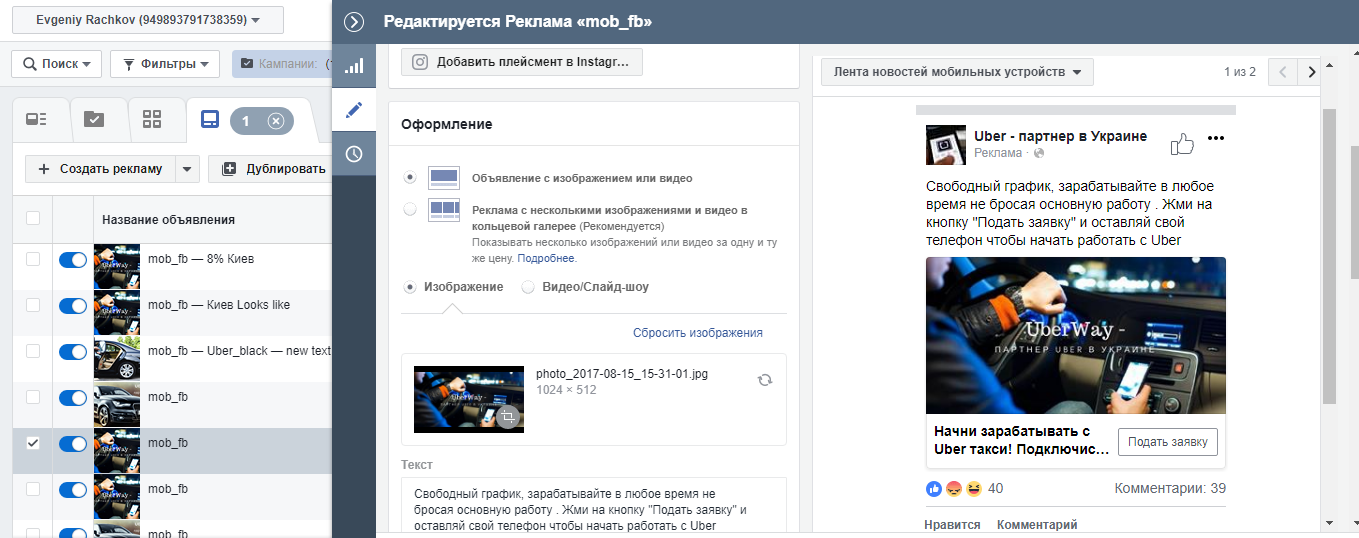Open the 'Лента новостей мобильных устройств' dropdown

(x=957, y=72)
